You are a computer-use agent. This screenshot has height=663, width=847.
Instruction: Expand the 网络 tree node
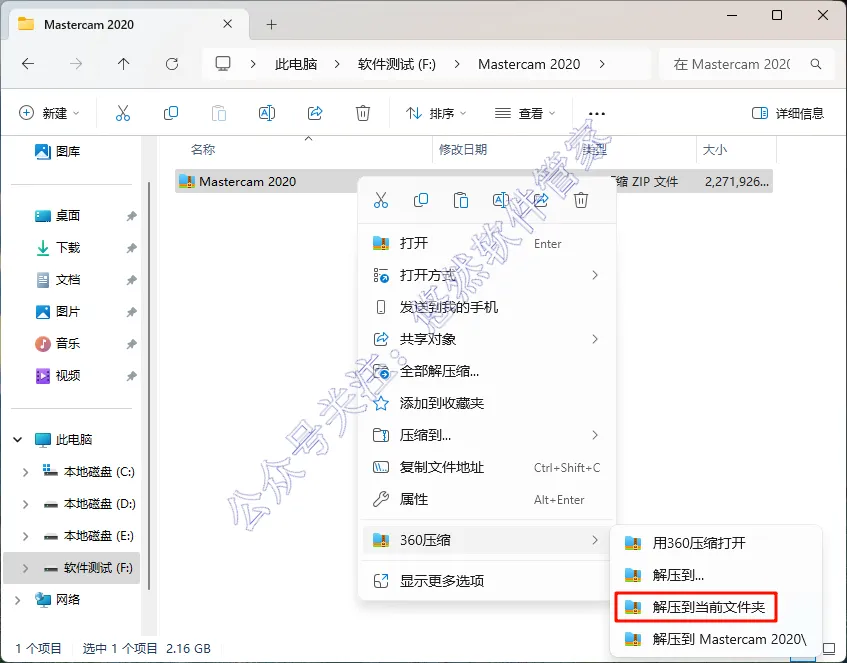pos(18,599)
